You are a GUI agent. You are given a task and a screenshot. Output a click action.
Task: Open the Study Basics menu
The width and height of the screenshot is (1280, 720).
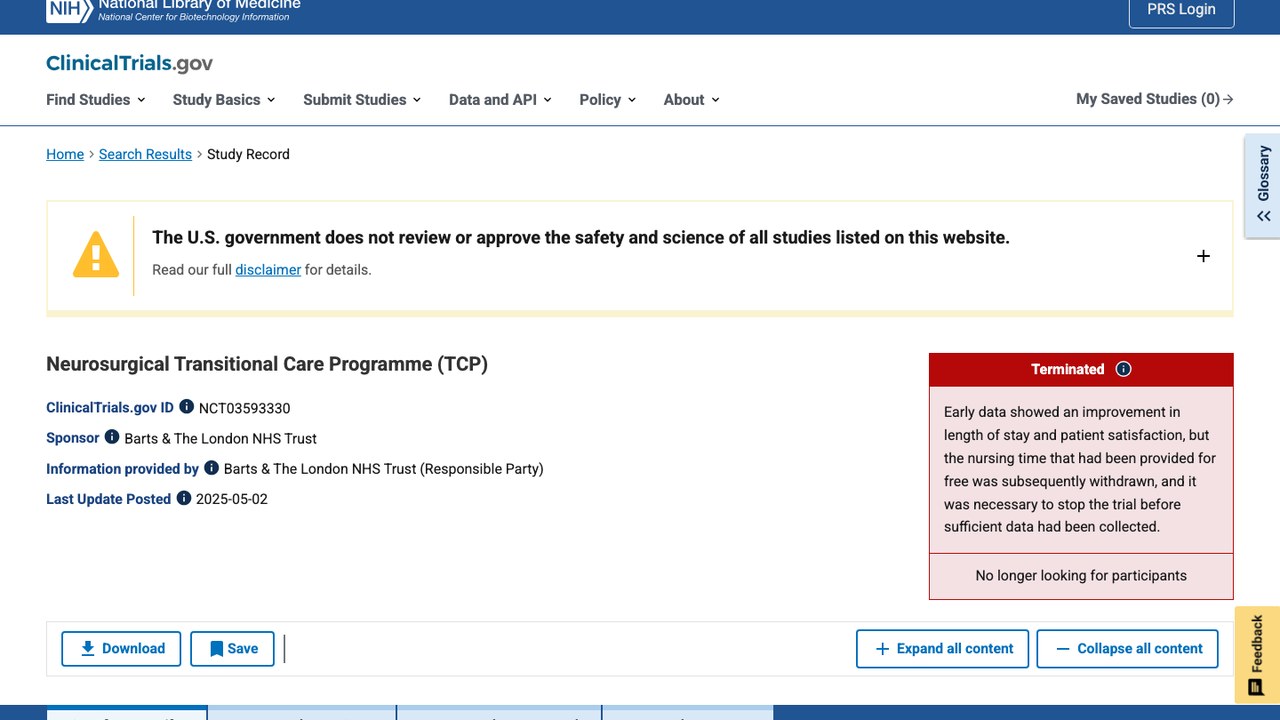(224, 99)
